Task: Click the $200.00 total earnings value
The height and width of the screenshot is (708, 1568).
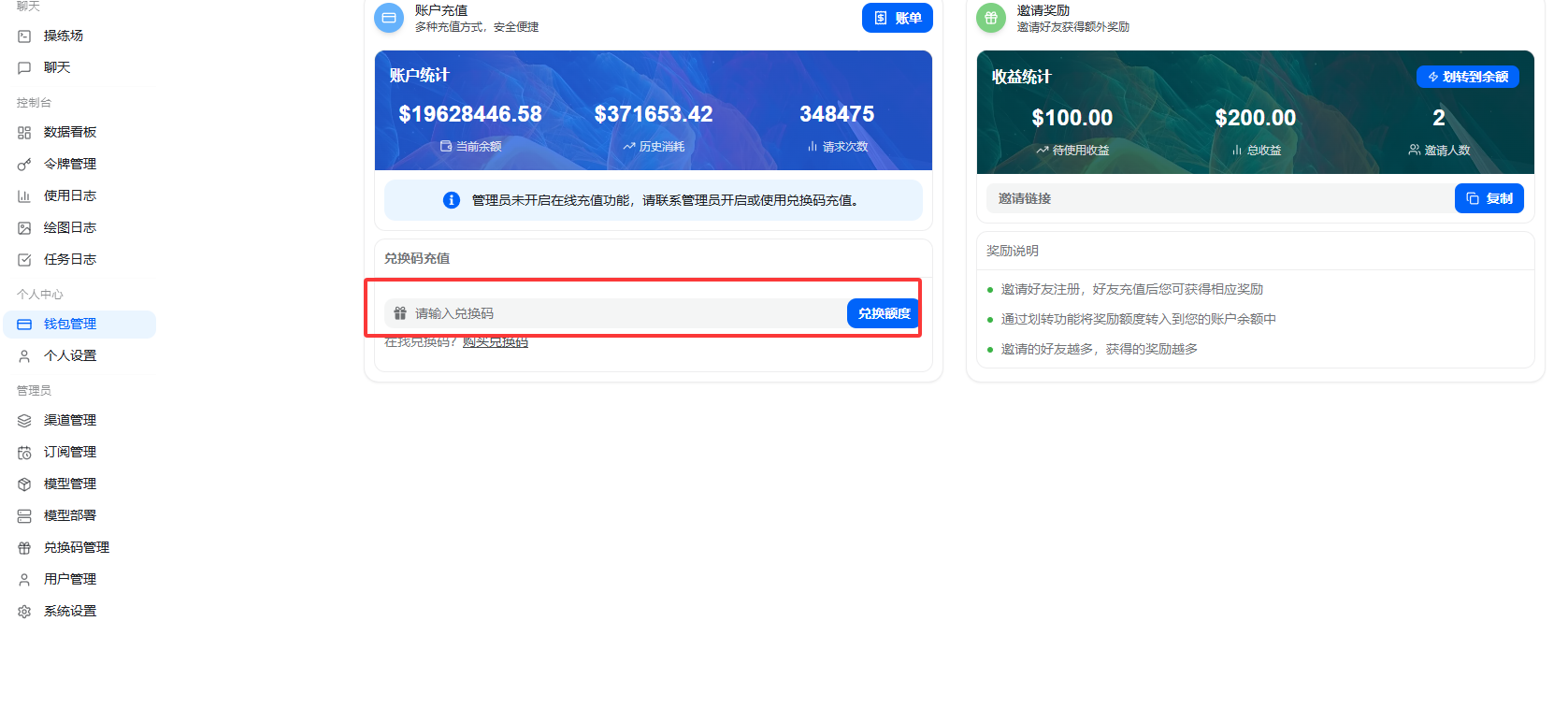Action: (x=1256, y=118)
